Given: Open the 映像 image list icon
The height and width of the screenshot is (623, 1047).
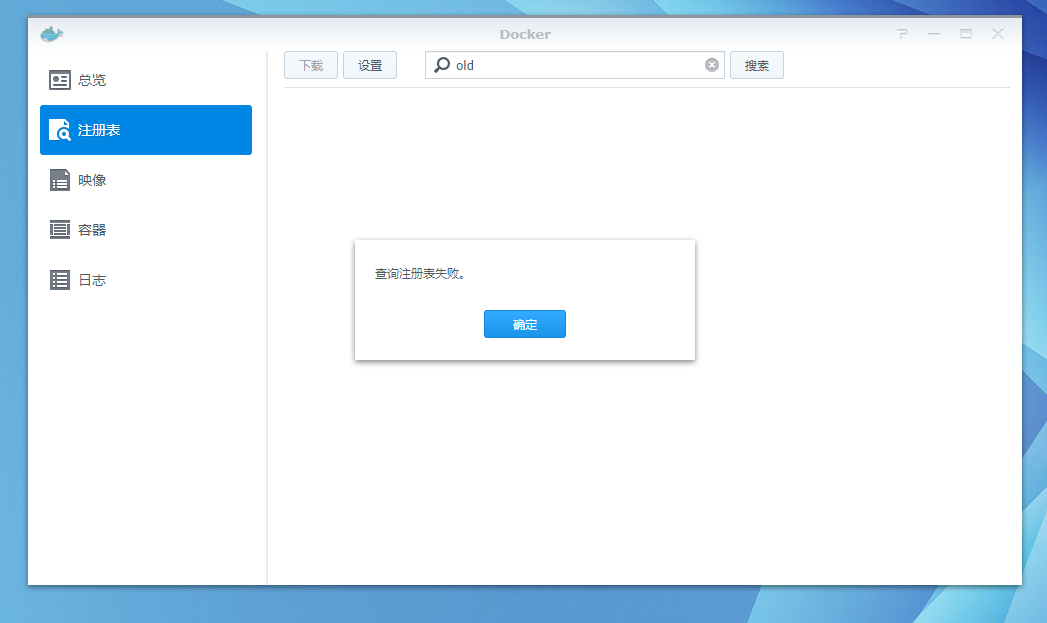Looking at the screenshot, I should (x=59, y=180).
